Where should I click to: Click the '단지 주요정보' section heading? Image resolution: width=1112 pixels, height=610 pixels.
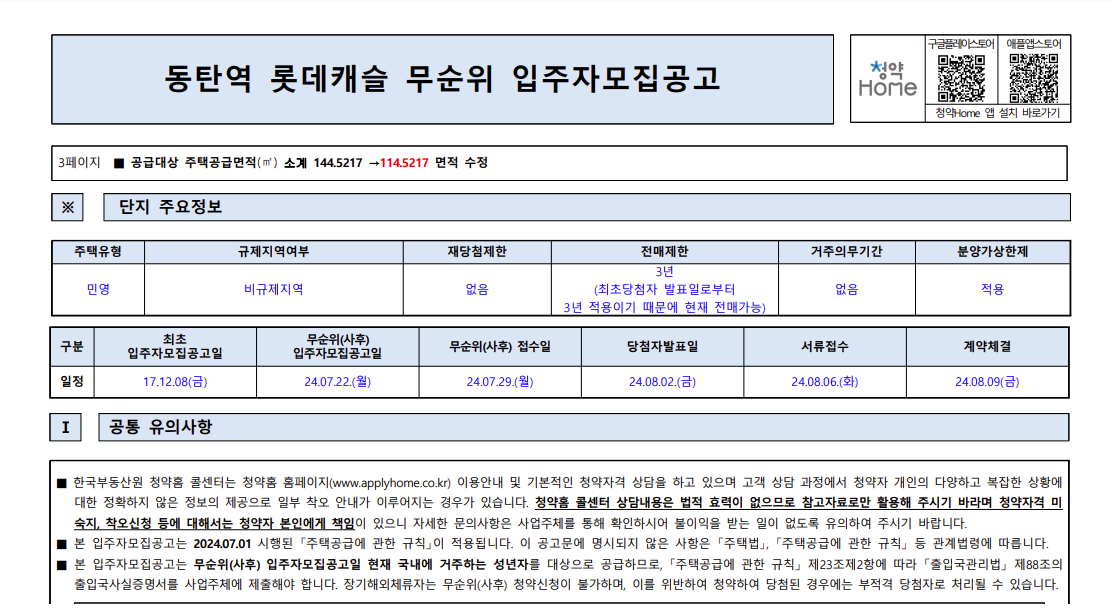(170, 207)
